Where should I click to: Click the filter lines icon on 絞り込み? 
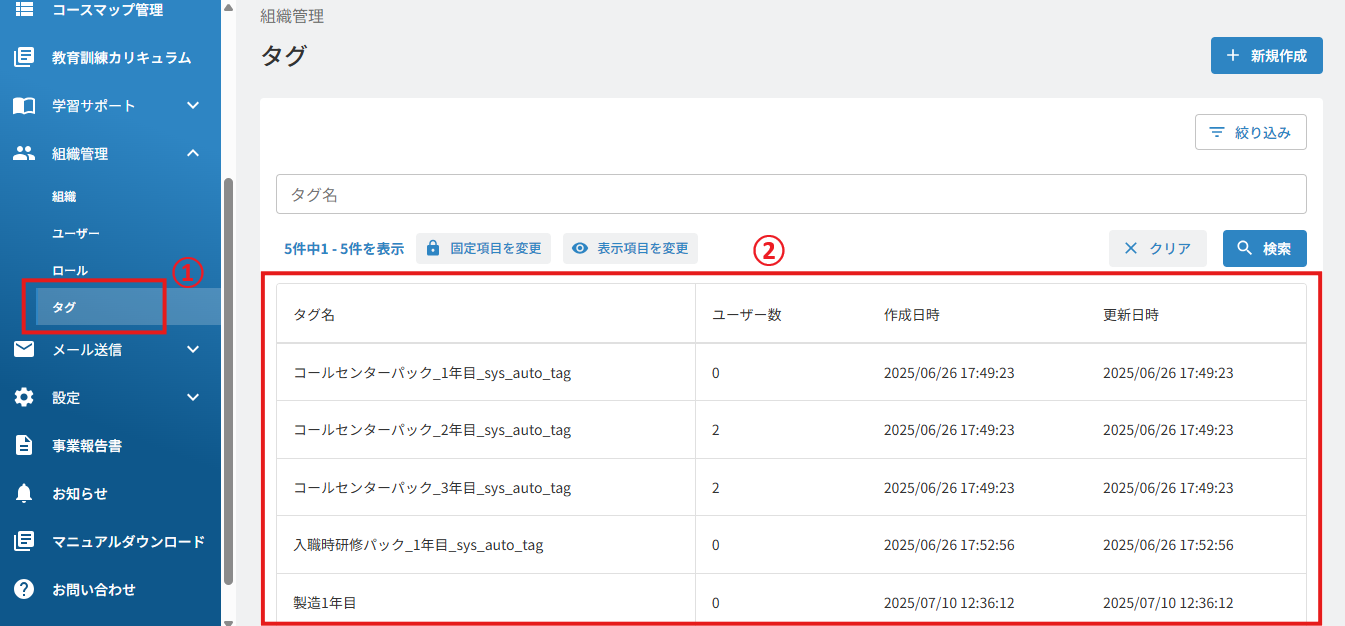[x=1217, y=133]
